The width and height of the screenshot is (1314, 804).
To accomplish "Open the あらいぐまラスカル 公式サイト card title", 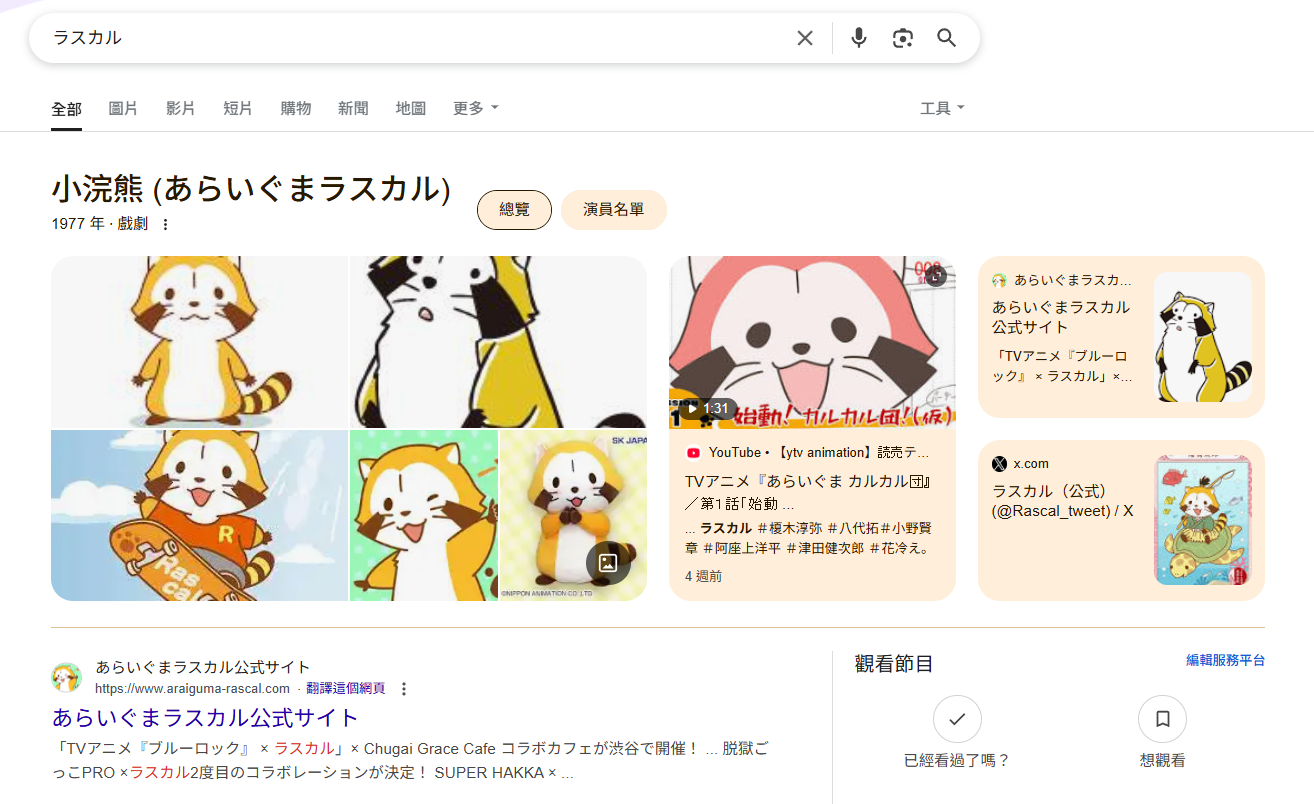I will (1061, 317).
